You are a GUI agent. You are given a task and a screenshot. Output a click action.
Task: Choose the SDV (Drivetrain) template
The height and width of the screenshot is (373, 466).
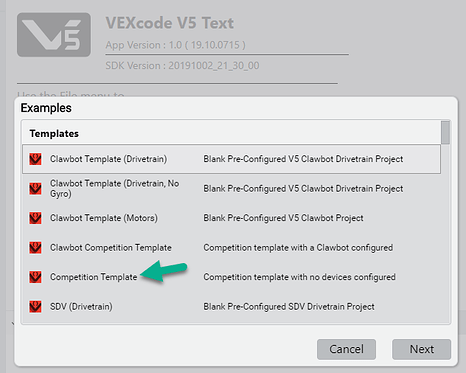[231, 307]
